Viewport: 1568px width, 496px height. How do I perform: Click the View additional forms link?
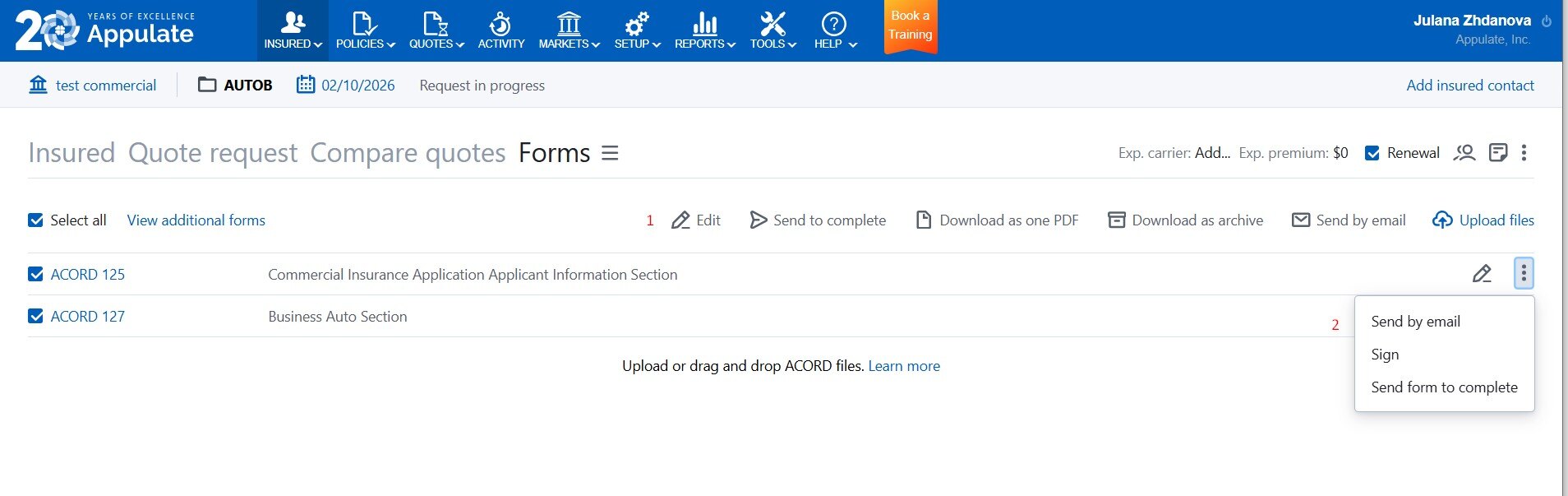[196, 220]
